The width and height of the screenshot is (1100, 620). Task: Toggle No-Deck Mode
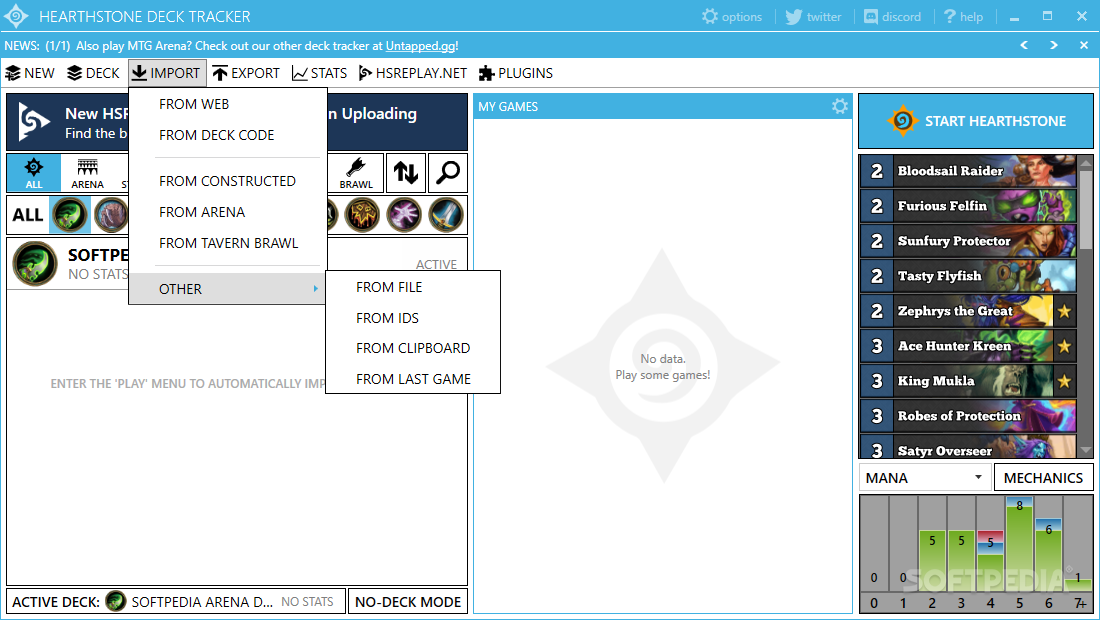pyautogui.click(x=408, y=602)
